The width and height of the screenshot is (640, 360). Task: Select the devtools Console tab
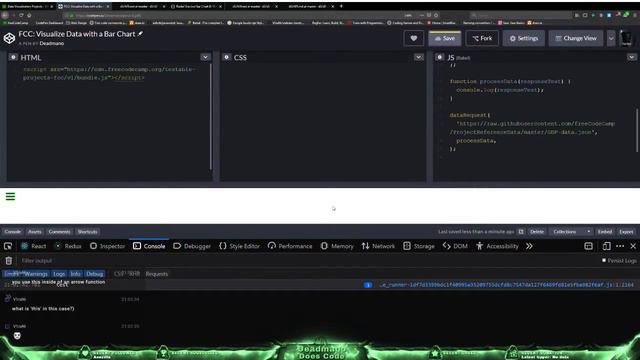point(149,246)
